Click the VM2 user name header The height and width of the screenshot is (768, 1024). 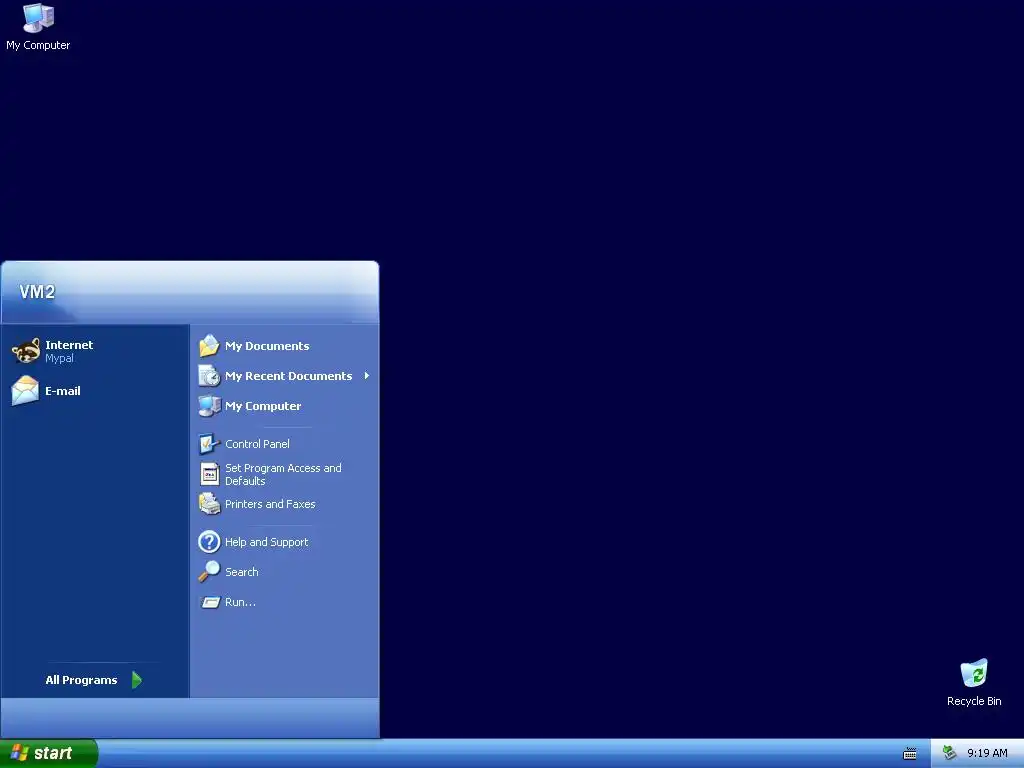pyautogui.click(x=37, y=292)
